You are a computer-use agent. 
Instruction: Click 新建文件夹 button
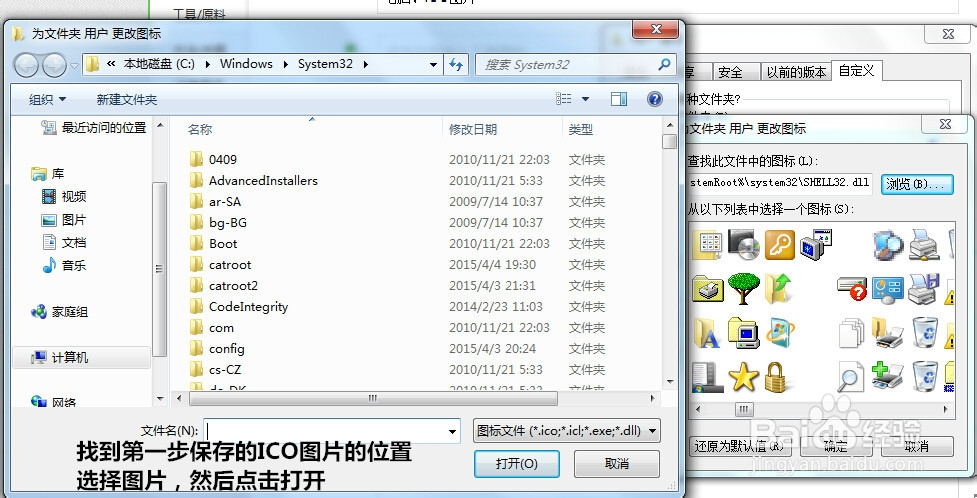[126, 99]
